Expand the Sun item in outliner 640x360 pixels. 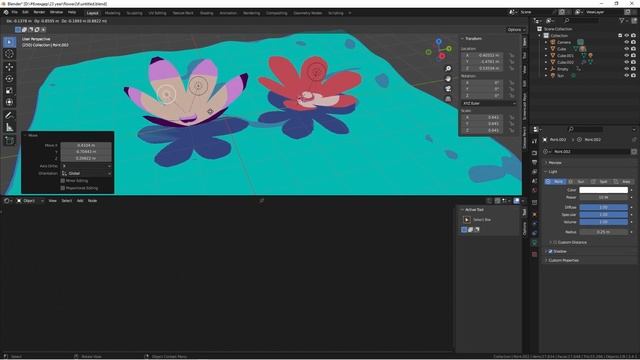546,76
